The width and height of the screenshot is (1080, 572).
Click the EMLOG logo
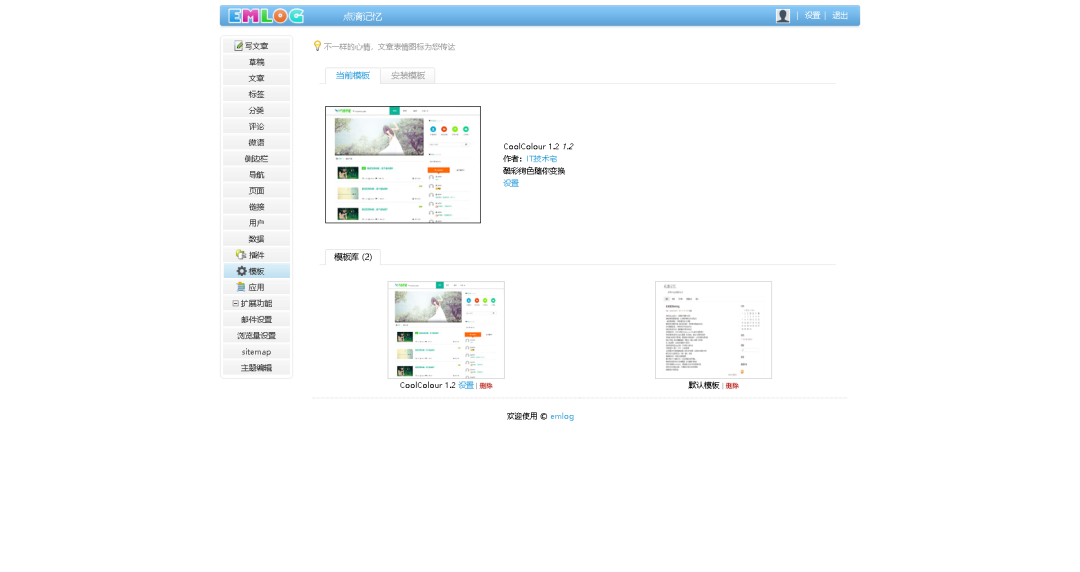pos(265,16)
